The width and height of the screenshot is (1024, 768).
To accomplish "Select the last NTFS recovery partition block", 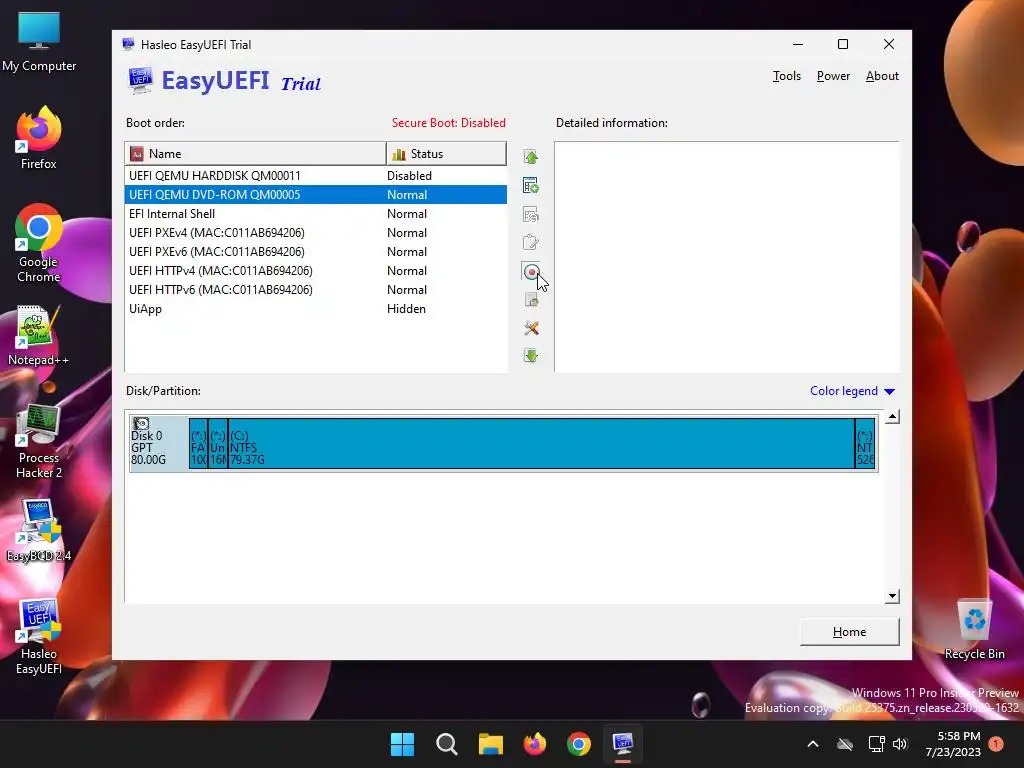I will pyautogui.click(x=865, y=443).
